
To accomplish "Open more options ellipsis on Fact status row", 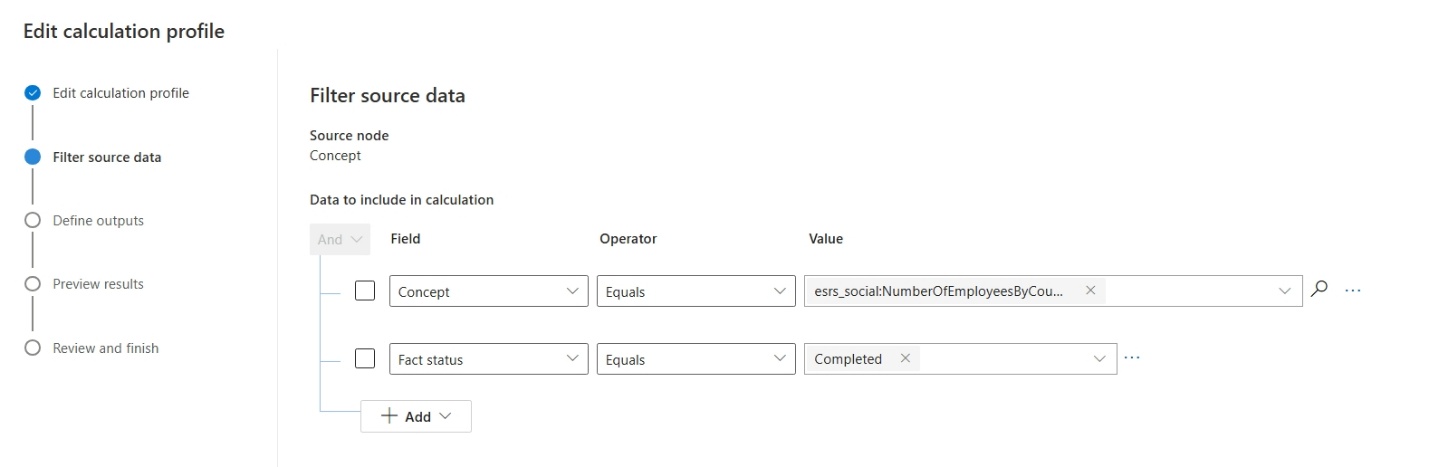I will [x=1132, y=358].
